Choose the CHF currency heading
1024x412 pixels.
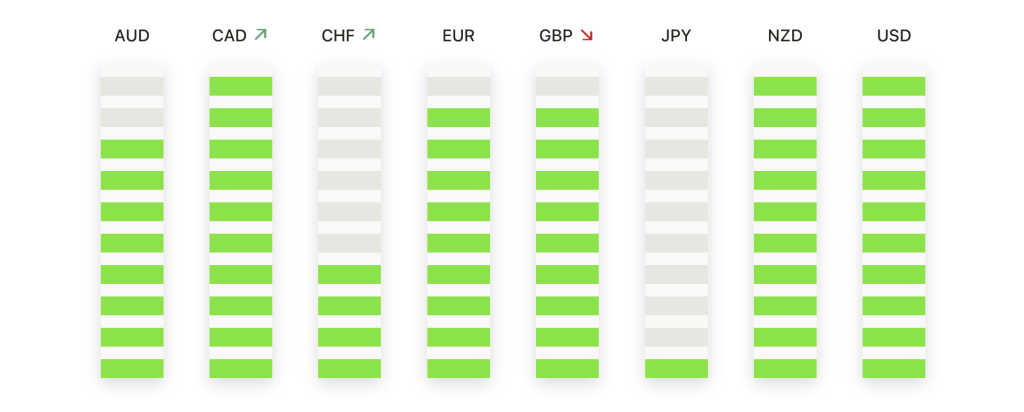tap(338, 36)
